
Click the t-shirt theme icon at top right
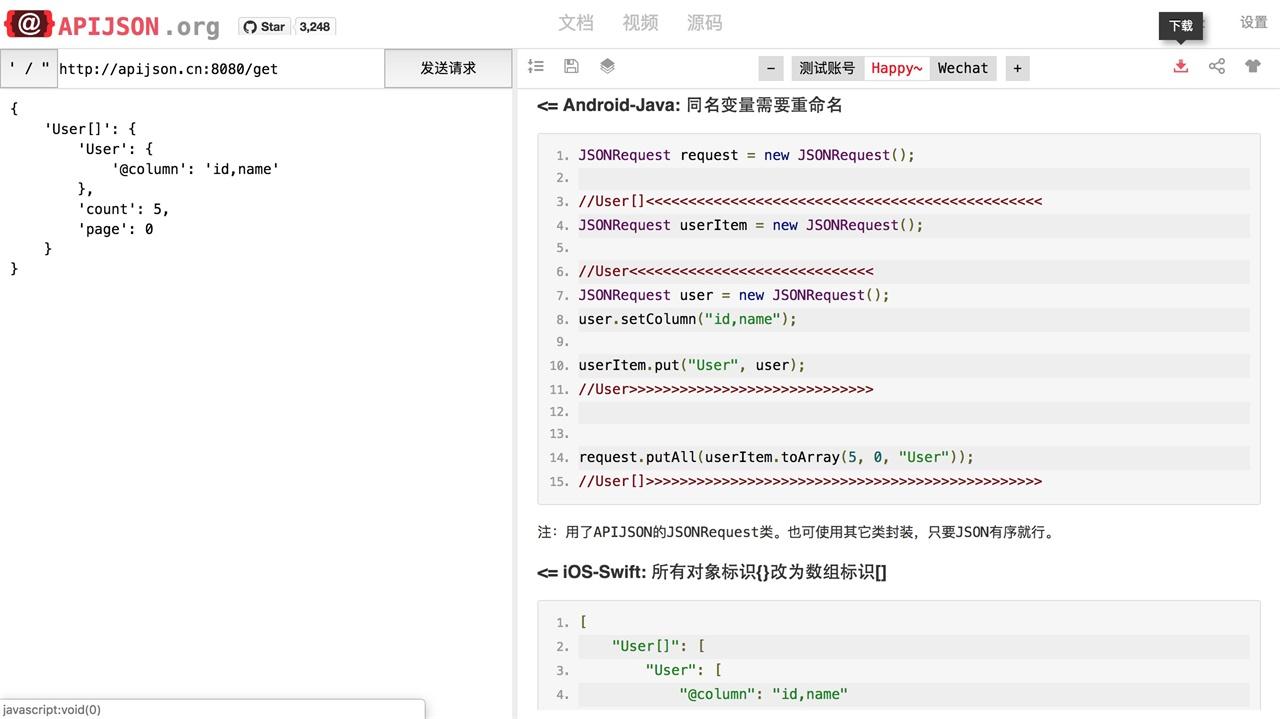1253,66
